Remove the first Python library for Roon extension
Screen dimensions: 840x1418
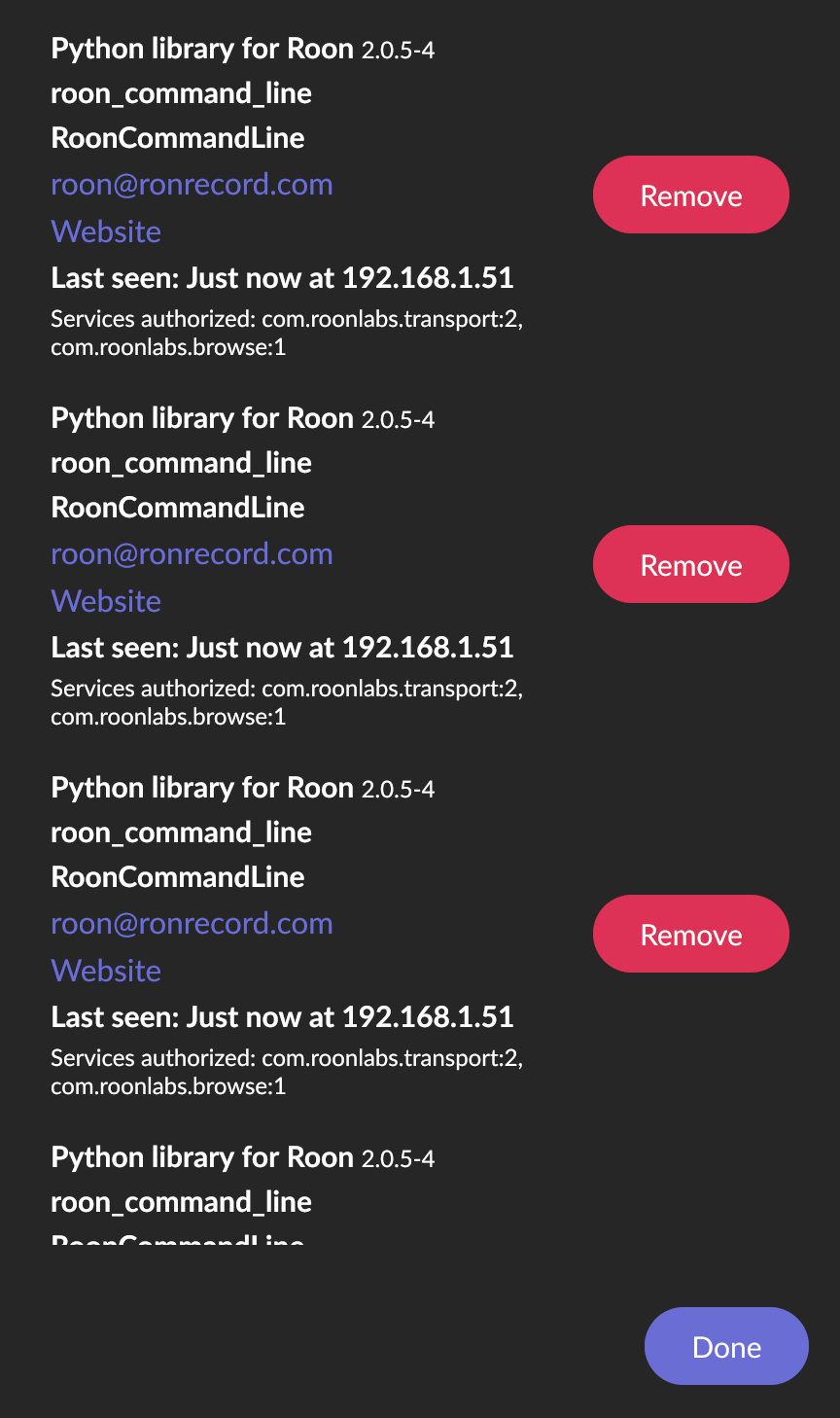click(x=690, y=195)
